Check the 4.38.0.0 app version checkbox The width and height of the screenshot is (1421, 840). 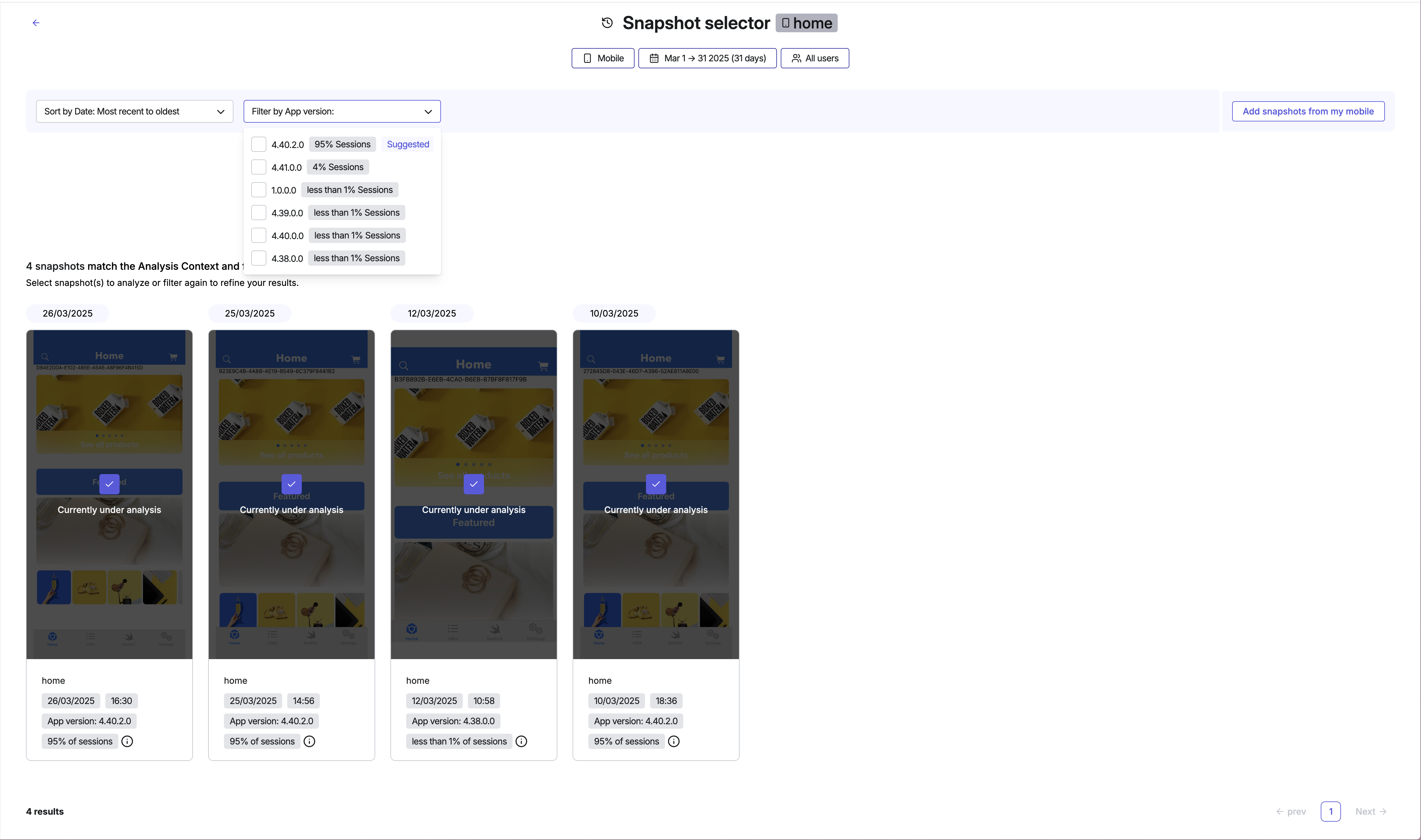pos(259,258)
